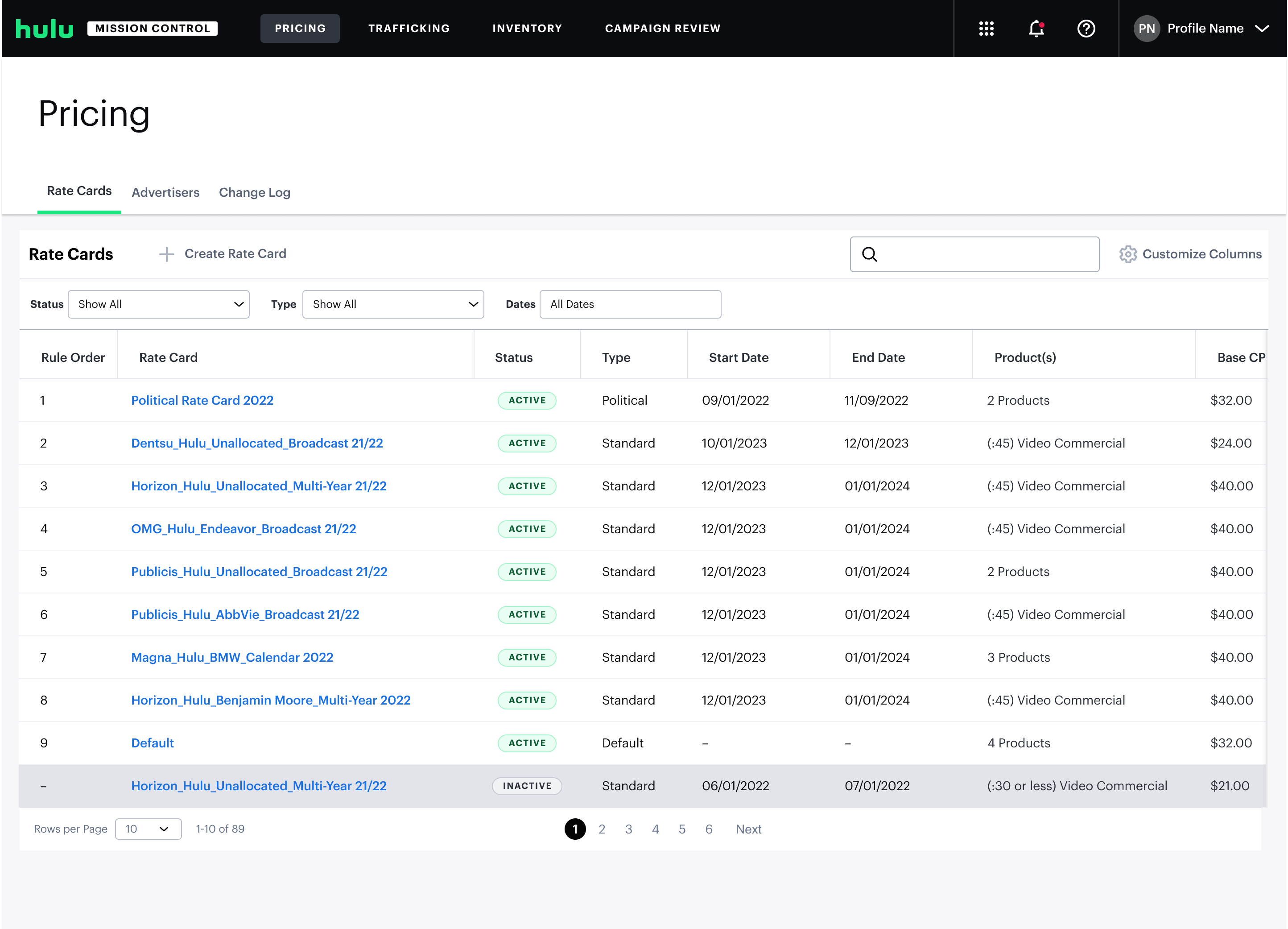Open Political Rate Card 2022 link

(202, 400)
